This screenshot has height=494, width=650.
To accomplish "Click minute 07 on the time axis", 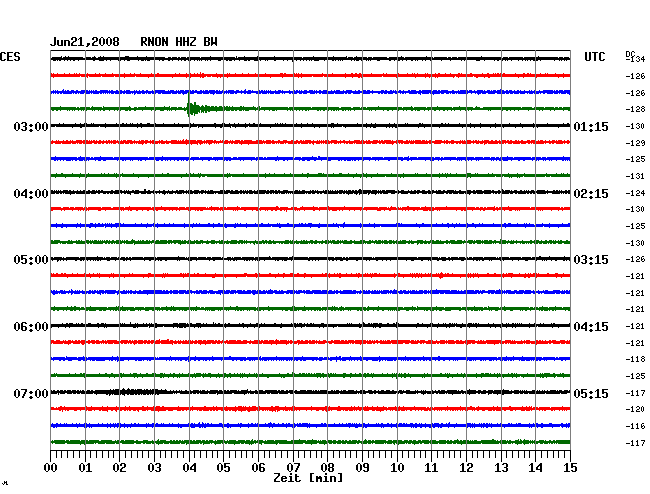I will pos(293,467).
